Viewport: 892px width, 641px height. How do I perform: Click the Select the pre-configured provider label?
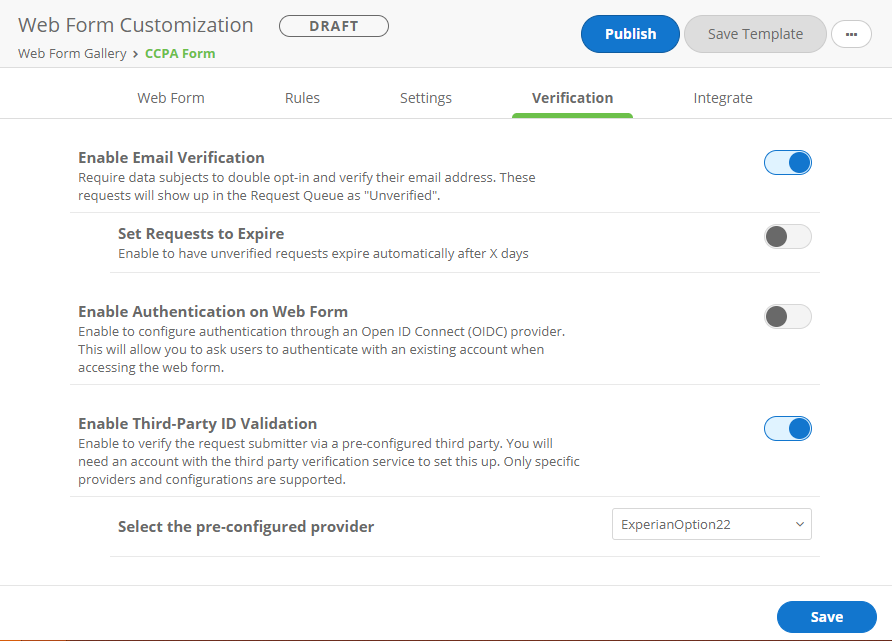coord(246,527)
